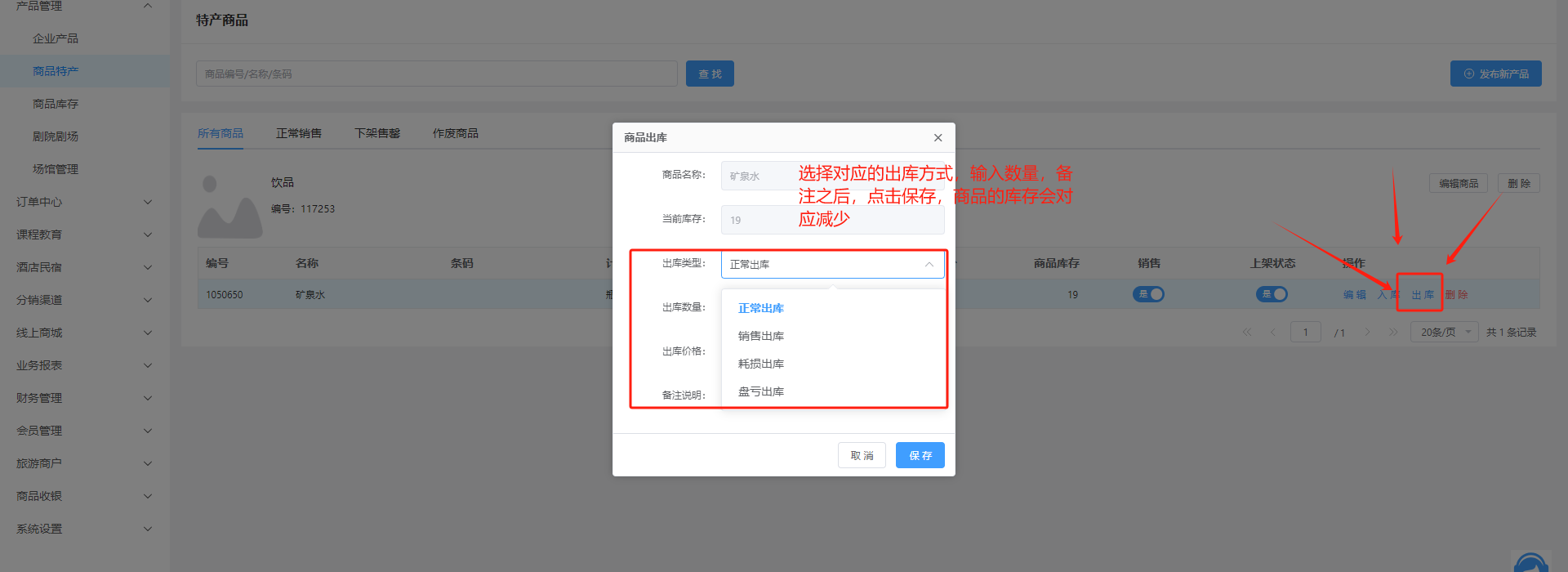Toggle the 销售 switch for 矿泉水
Viewport: 1568px width, 572px height.
tap(1148, 294)
